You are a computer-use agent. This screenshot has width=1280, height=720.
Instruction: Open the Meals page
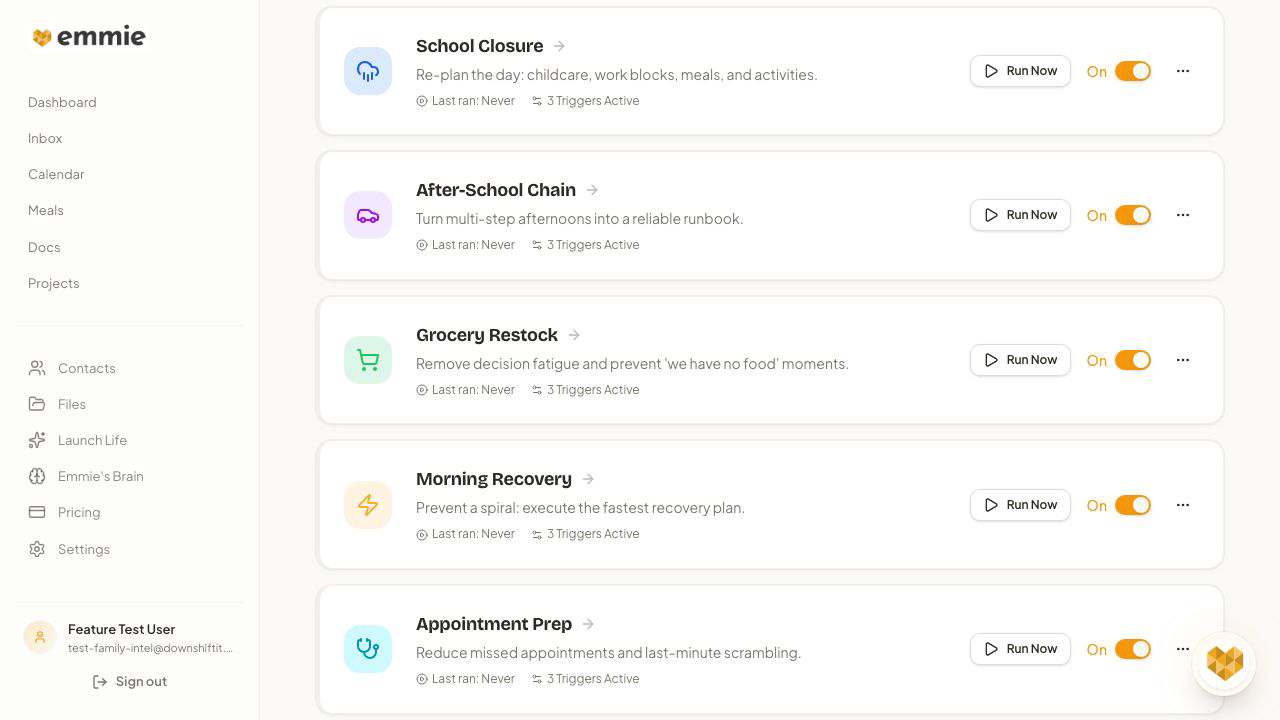[45, 210]
